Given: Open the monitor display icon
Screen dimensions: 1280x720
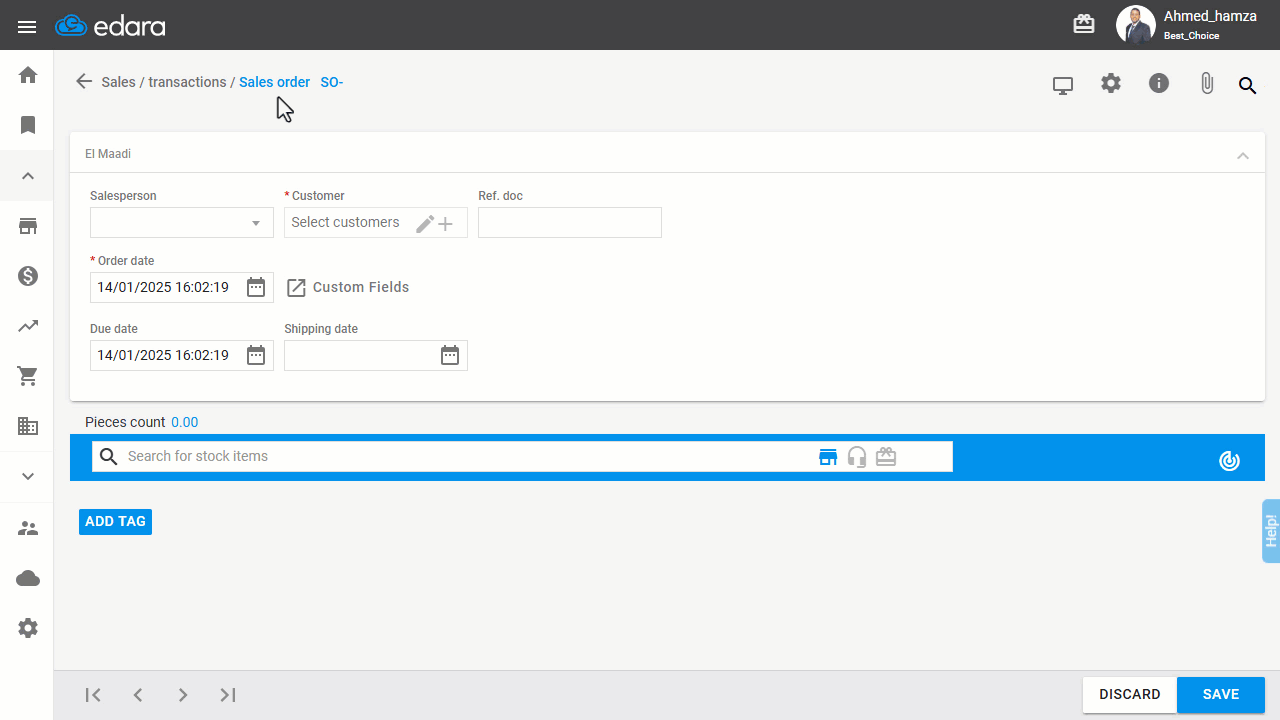Looking at the screenshot, I should point(1063,85).
